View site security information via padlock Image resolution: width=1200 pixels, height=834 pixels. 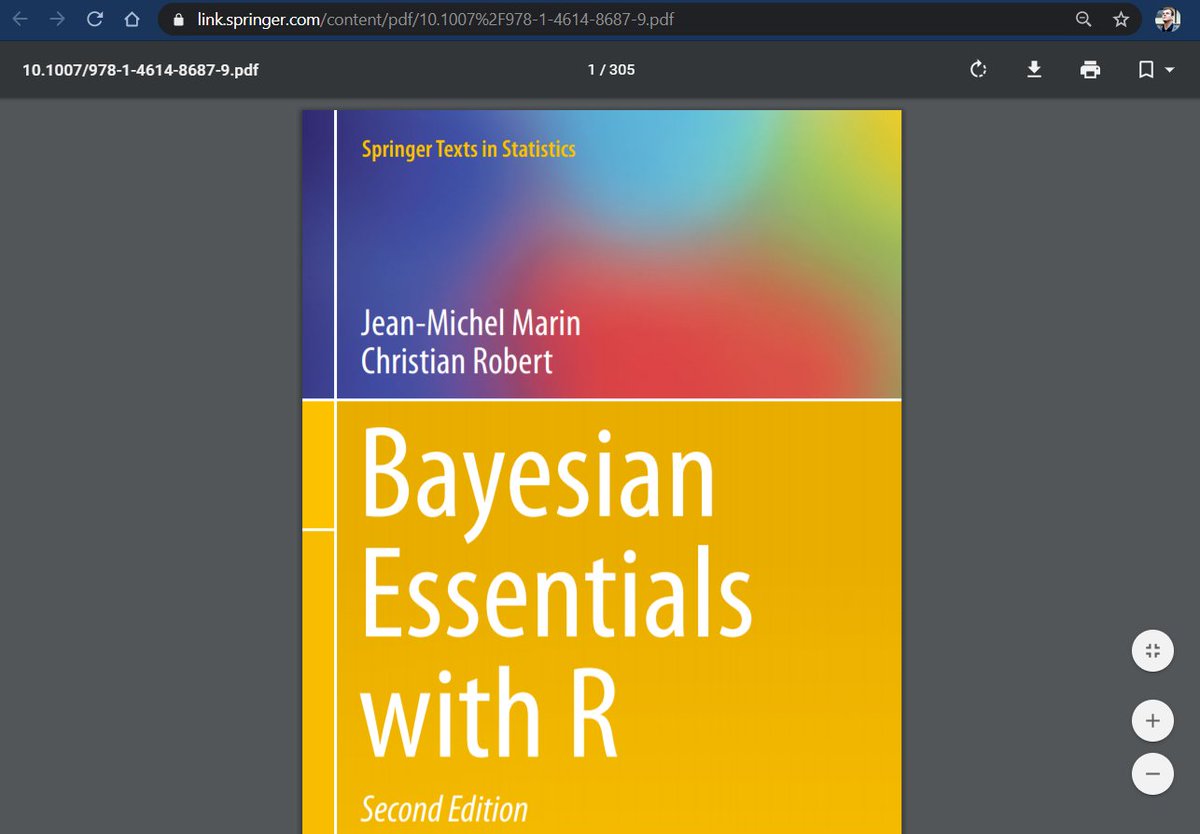(177, 19)
